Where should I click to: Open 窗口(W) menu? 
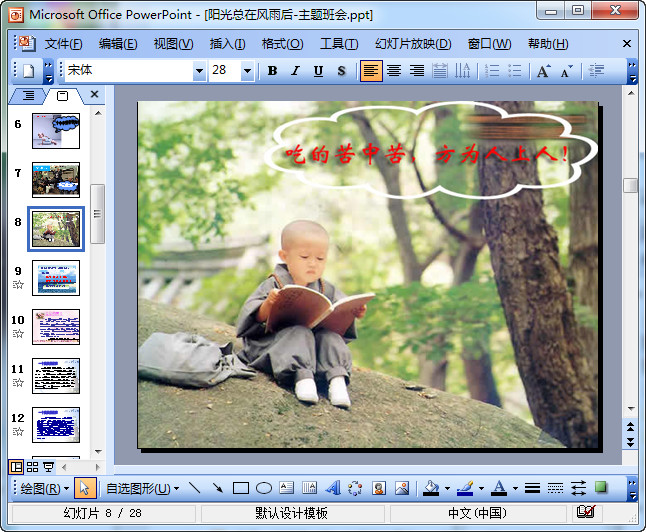489,44
